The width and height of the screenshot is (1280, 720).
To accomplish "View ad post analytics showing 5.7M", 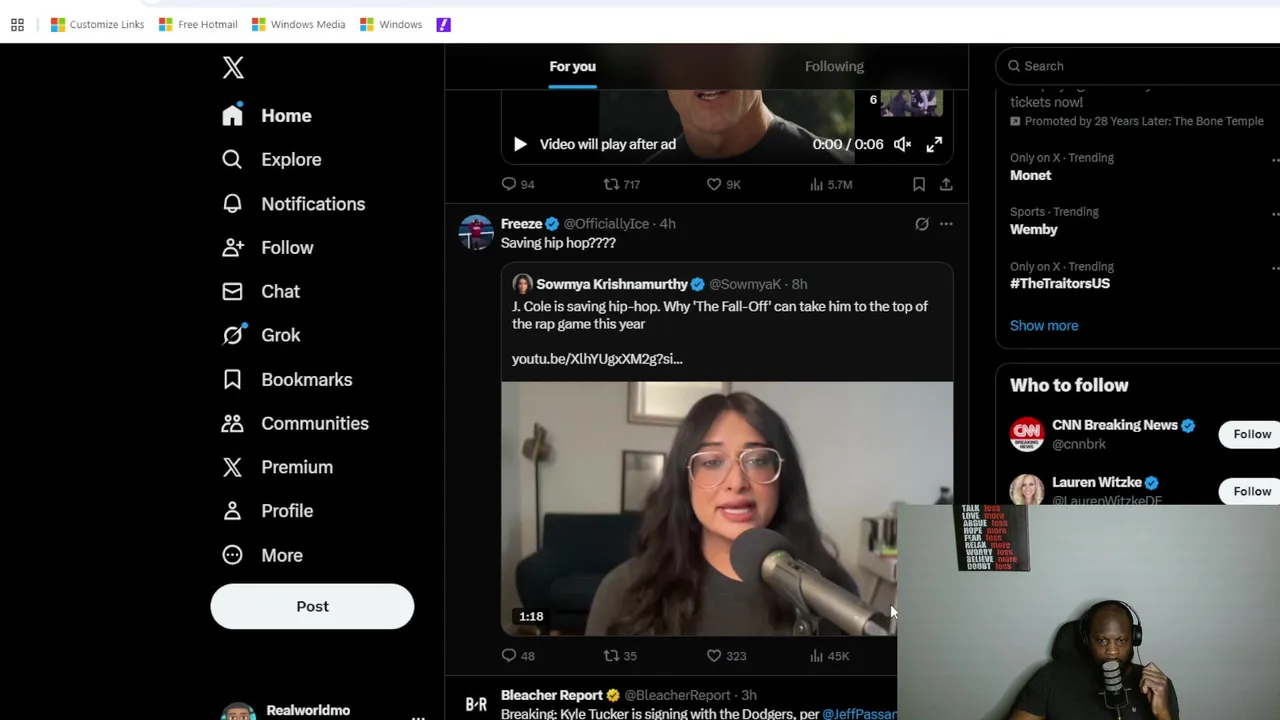I will pyautogui.click(x=830, y=184).
